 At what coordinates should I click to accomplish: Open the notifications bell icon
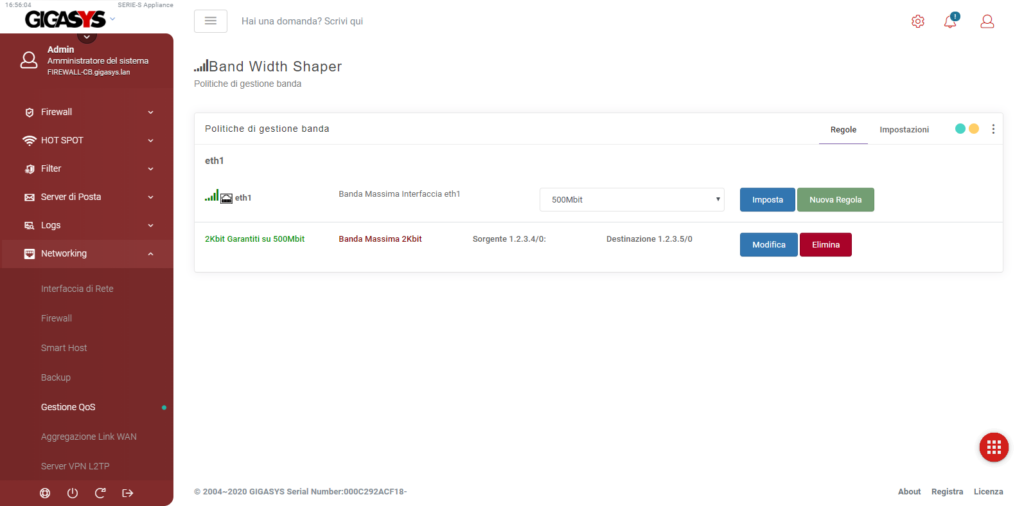(x=950, y=21)
